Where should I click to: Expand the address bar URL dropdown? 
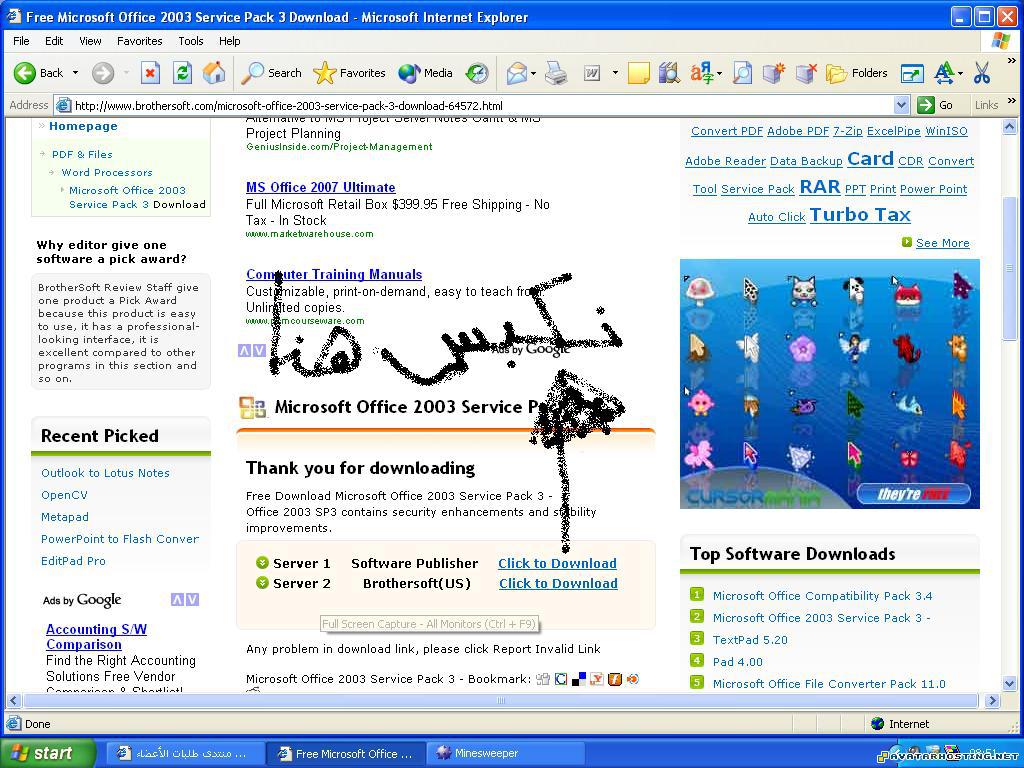pyautogui.click(x=901, y=105)
